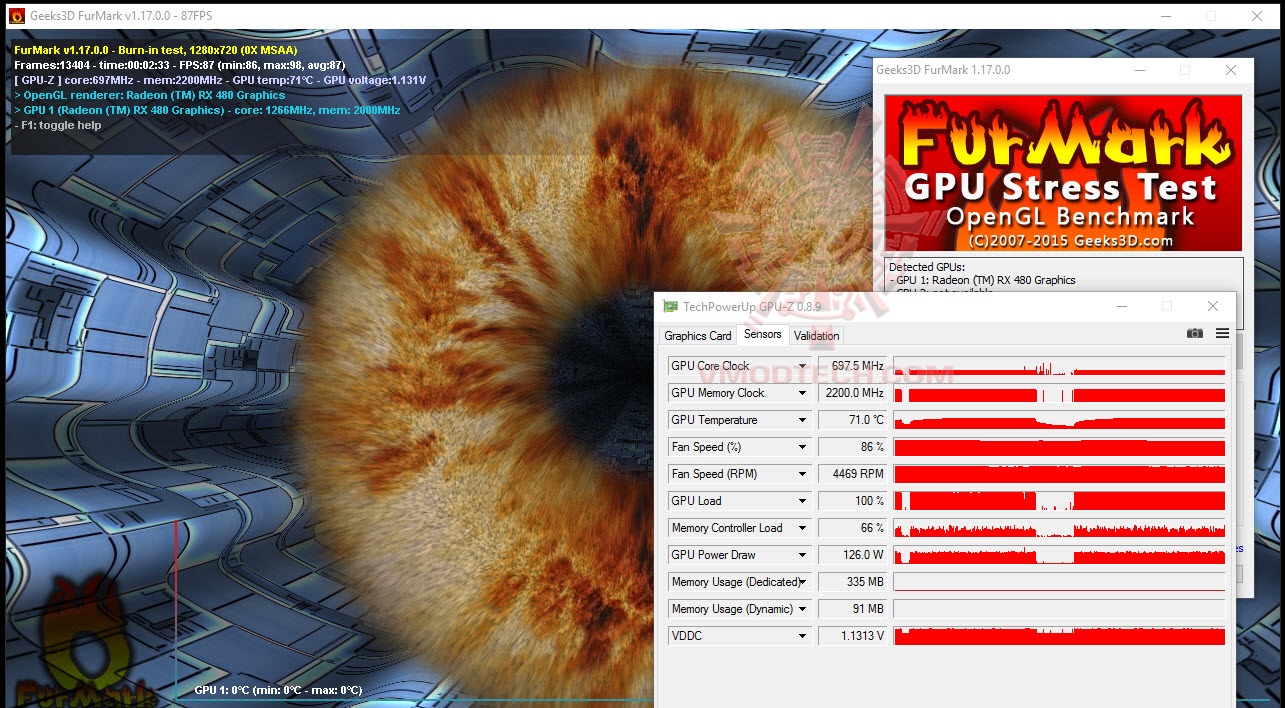Expand the Memory Usage (Dynamic) dropdown

(802, 609)
